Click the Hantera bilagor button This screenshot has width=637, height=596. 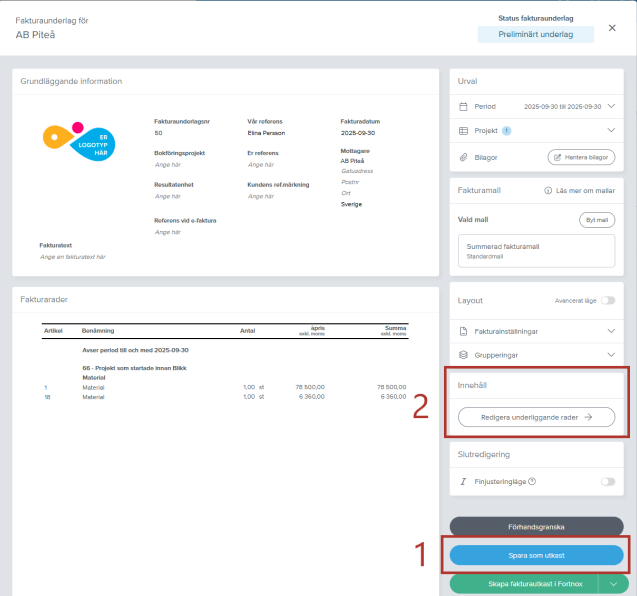tap(581, 157)
